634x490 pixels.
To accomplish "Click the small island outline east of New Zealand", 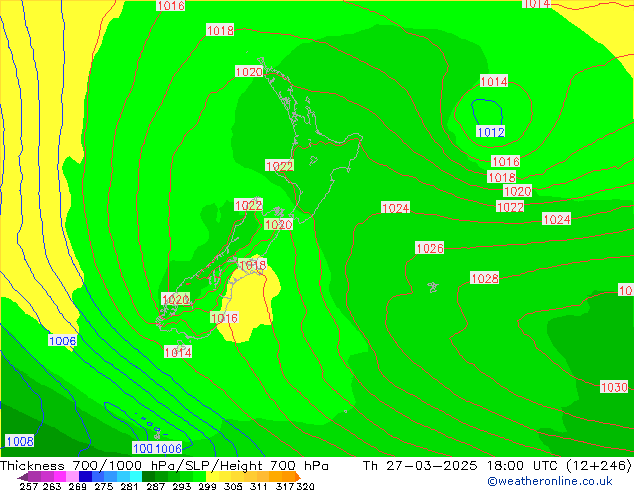I will pyautogui.click(x=433, y=287).
